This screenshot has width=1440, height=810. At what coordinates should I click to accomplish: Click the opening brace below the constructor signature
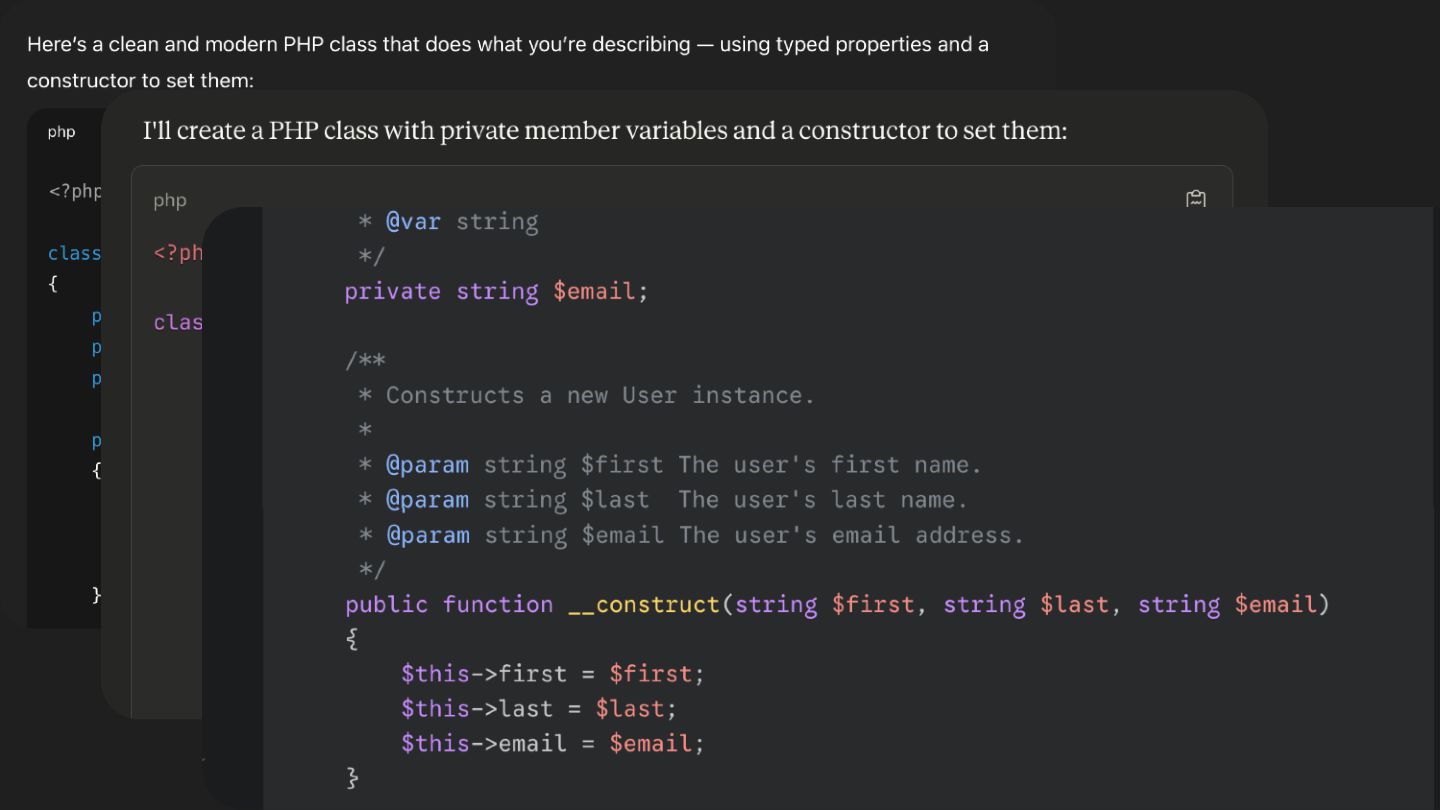point(352,639)
